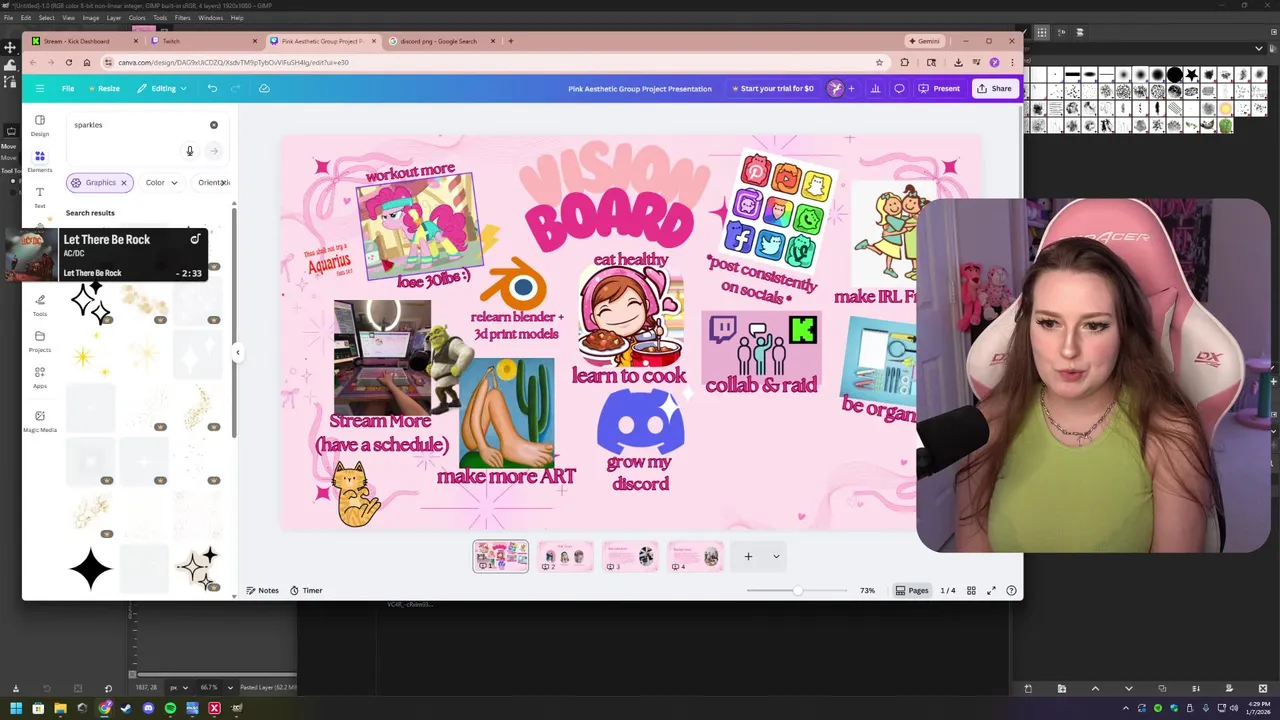Image resolution: width=1280 pixels, height=720 pixels.
Task: Add a new page with plus button
Action: tap(748, 557)
